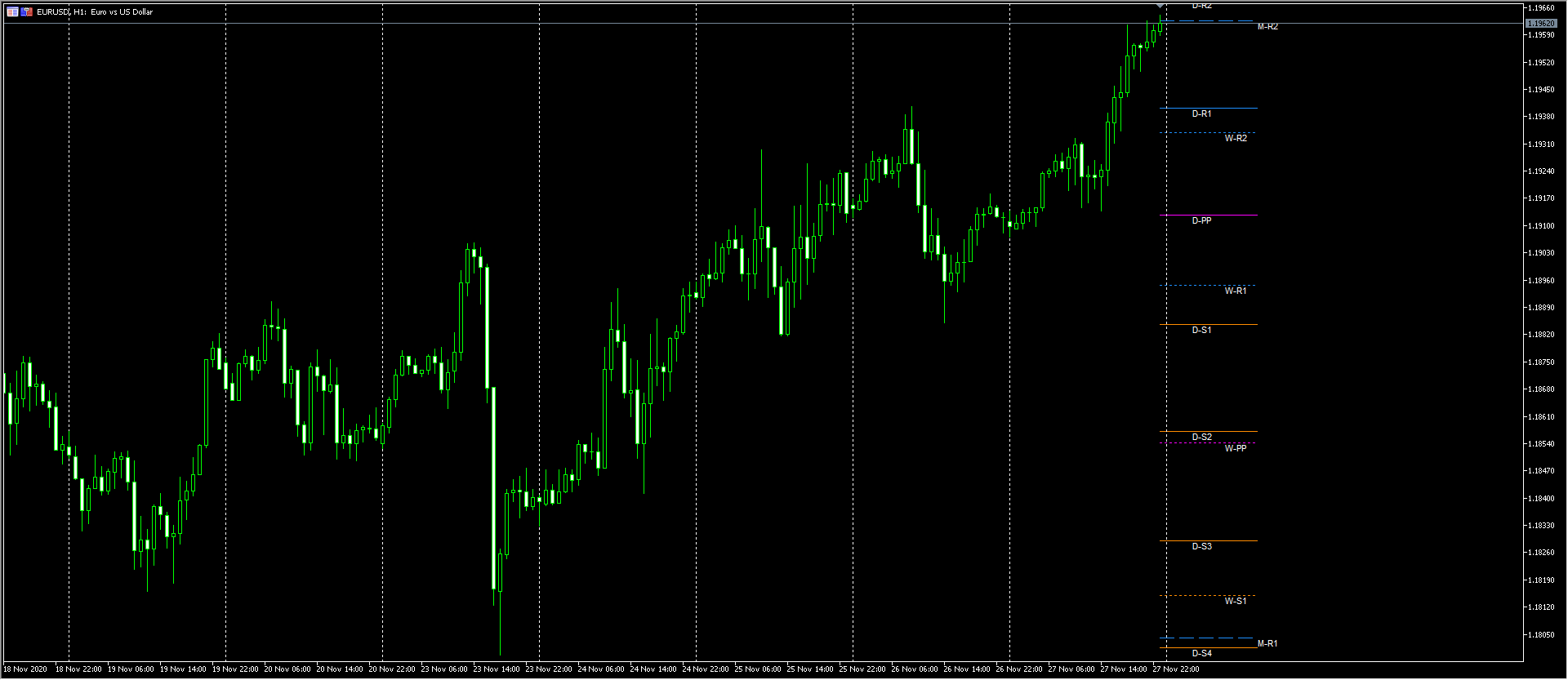The image size is (1568, 680).
Task: Click price scale value 1.19310
Action: 1541,144
